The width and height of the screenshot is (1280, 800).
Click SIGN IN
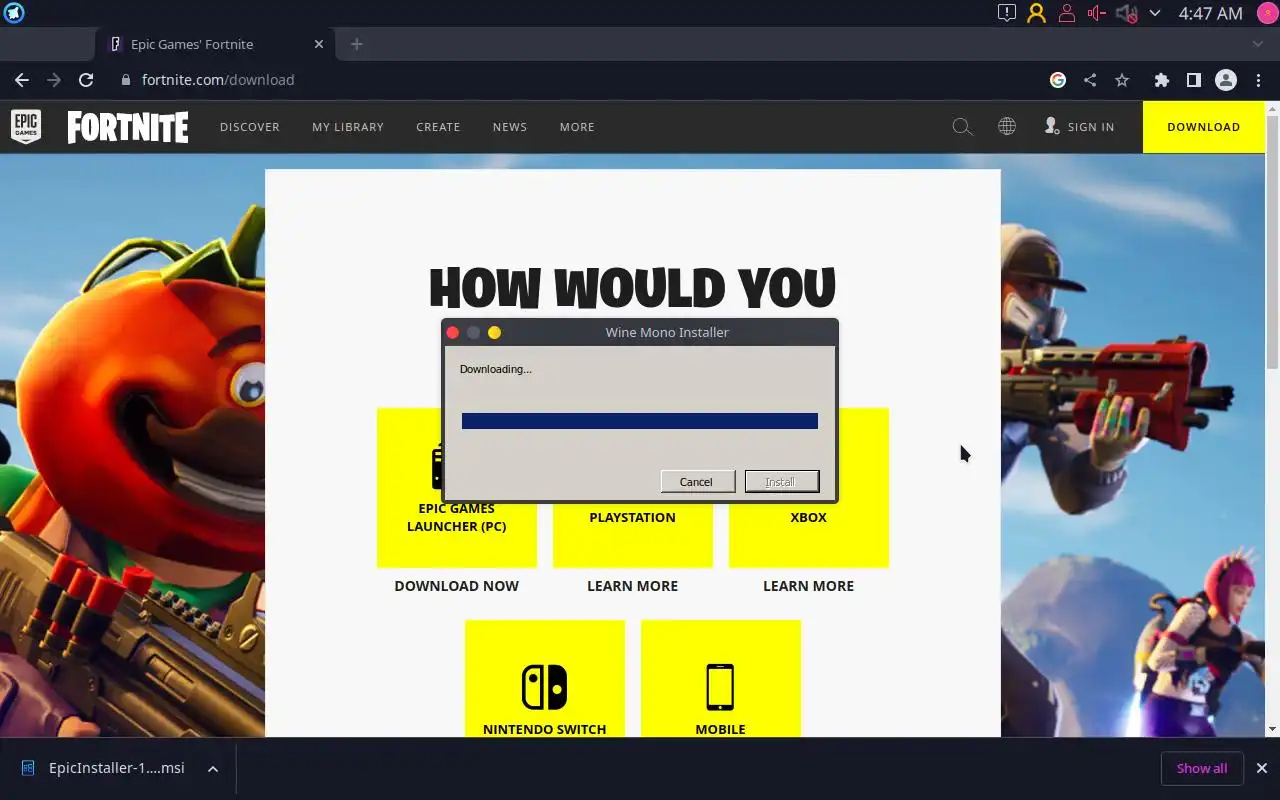(x=1079, y=127)
